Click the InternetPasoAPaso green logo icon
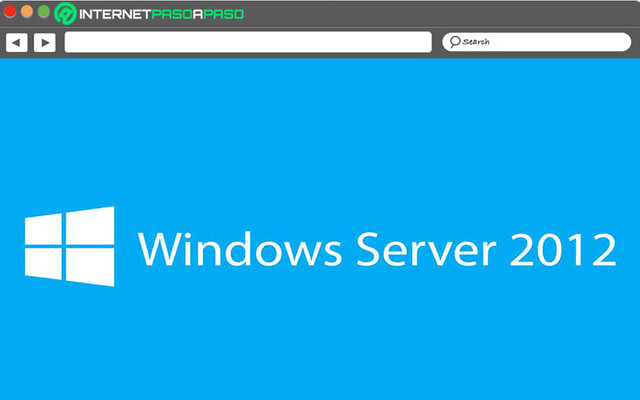This screenshot has width=640, height=400. (65, 13)
